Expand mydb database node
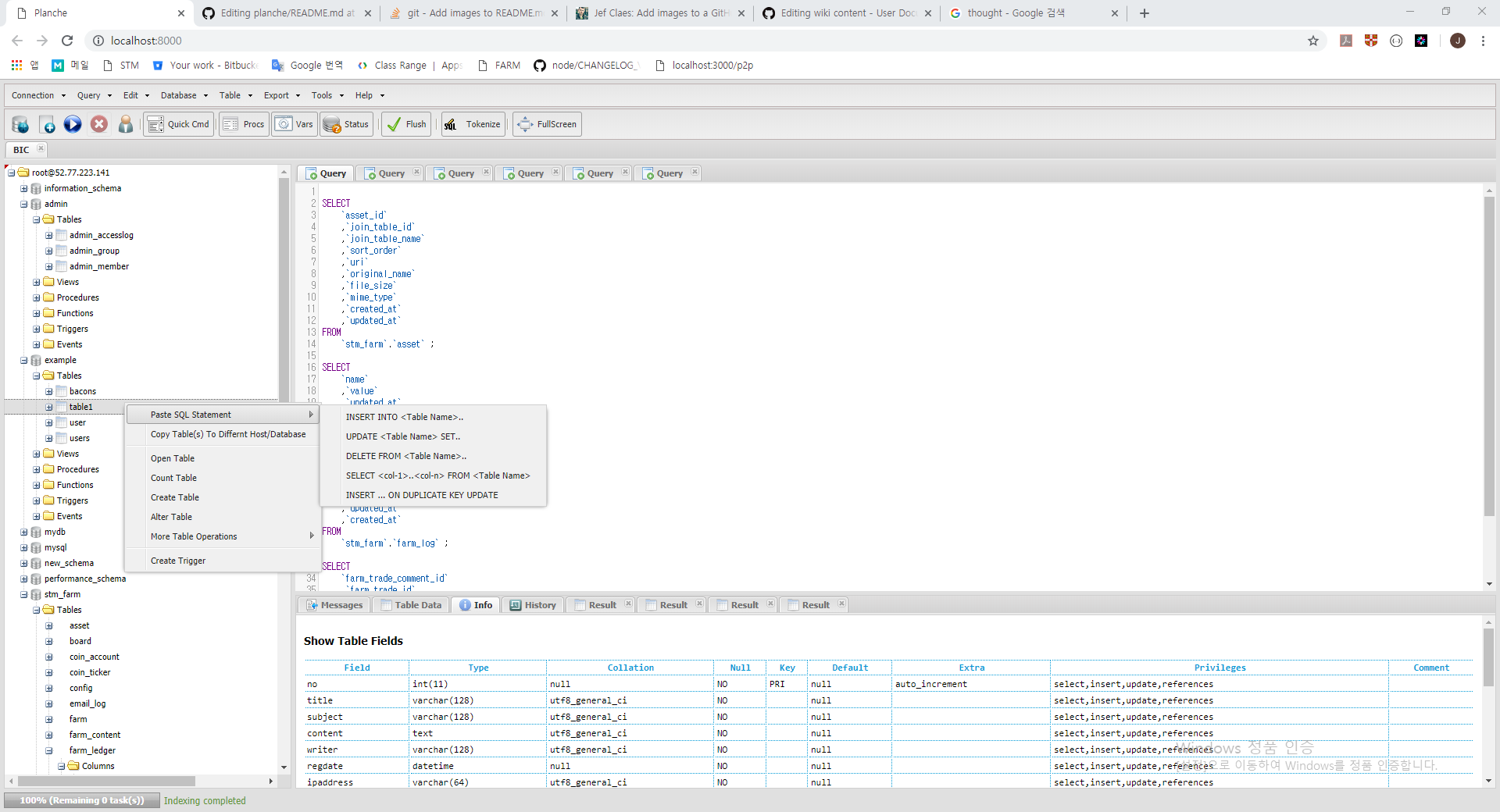The height and width of the screenshot is (812, 1500). pyautogui.click(x=24, y=532)
